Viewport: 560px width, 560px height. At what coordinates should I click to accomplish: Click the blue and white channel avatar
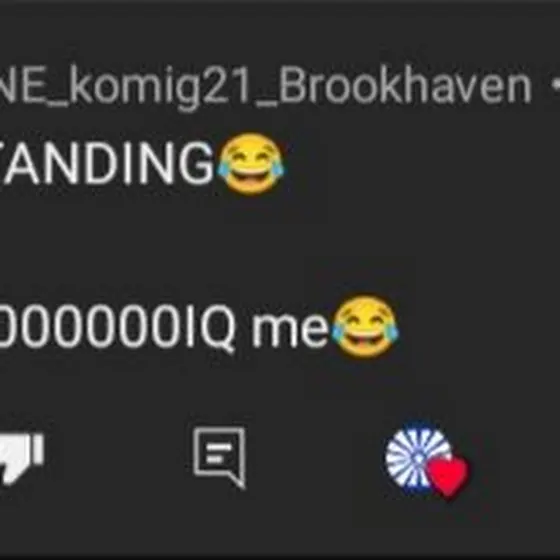click(419, 458)
